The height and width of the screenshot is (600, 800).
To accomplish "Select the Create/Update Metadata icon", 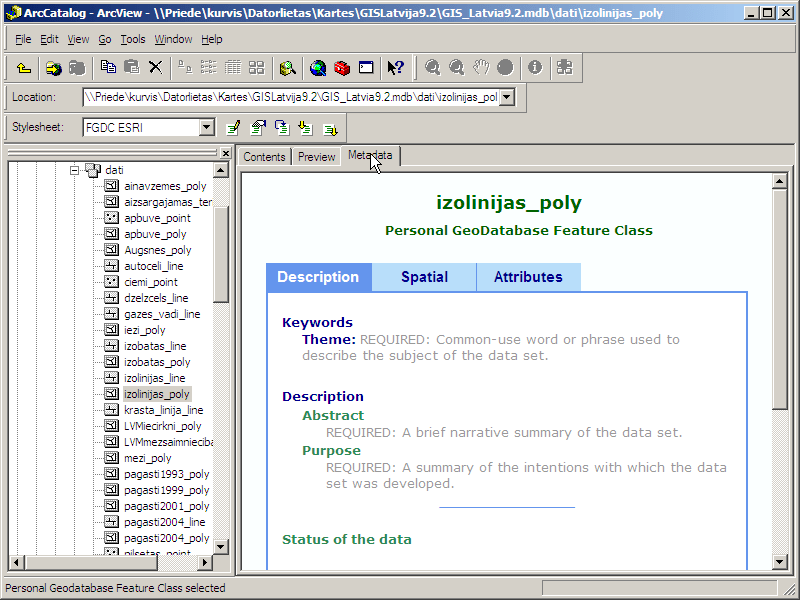I will tap(282, 128).
